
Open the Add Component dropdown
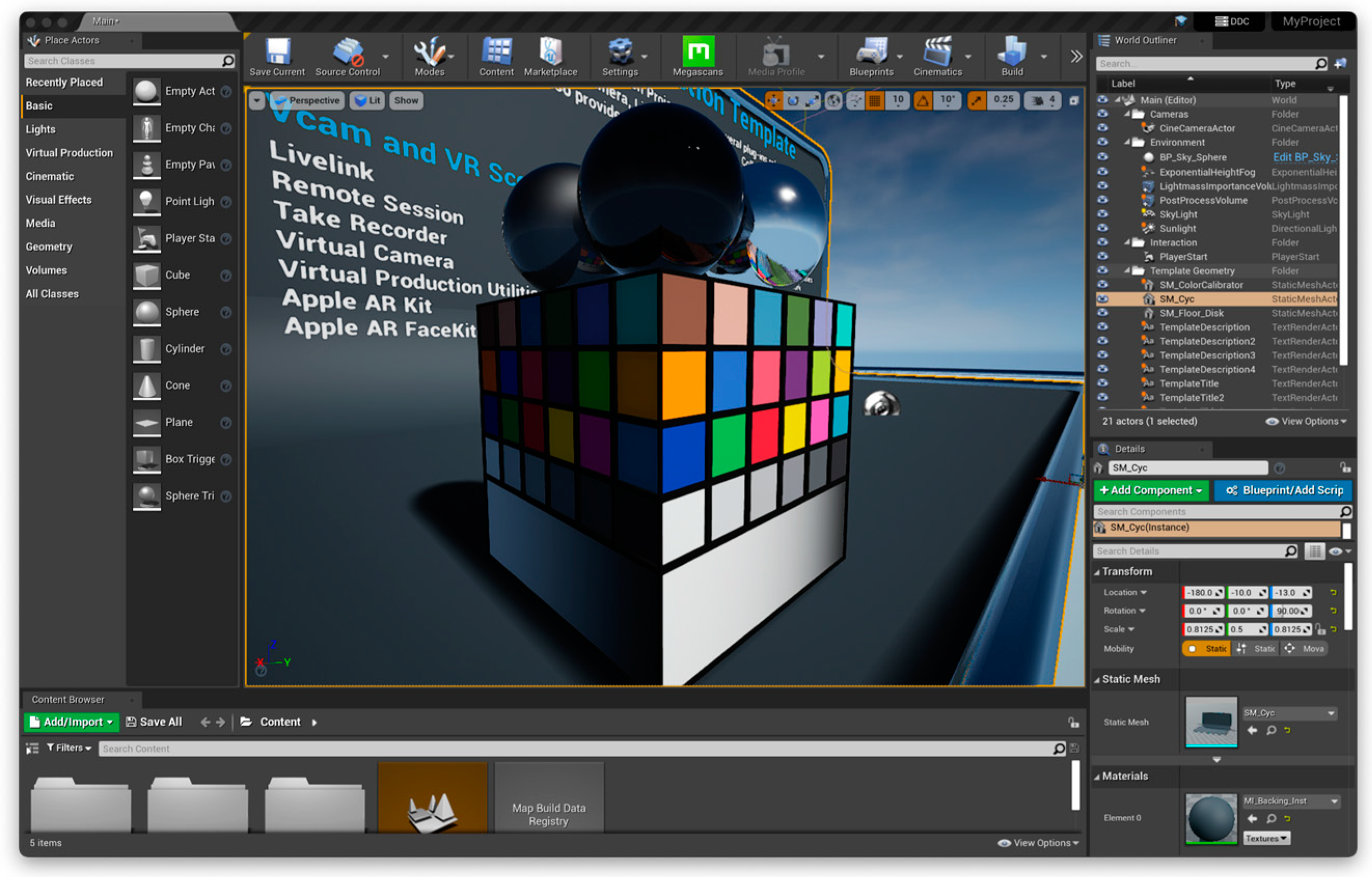tap(1150, 490)
